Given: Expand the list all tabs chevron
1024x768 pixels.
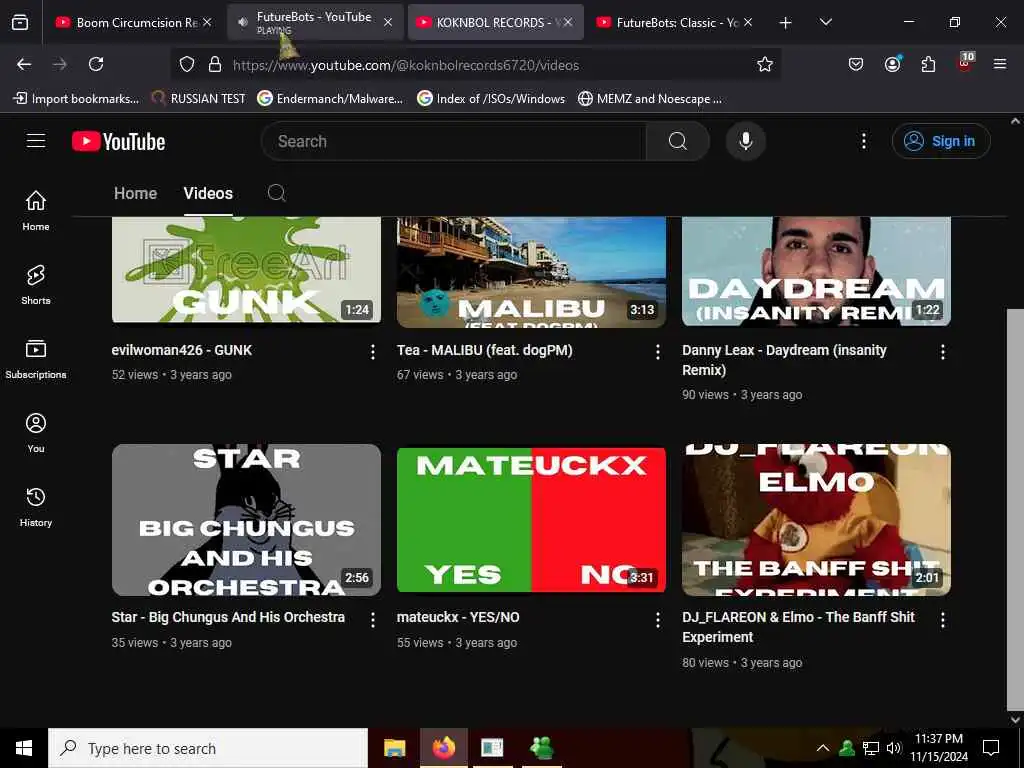Looking at the screenshot, I should click(825, 22).
